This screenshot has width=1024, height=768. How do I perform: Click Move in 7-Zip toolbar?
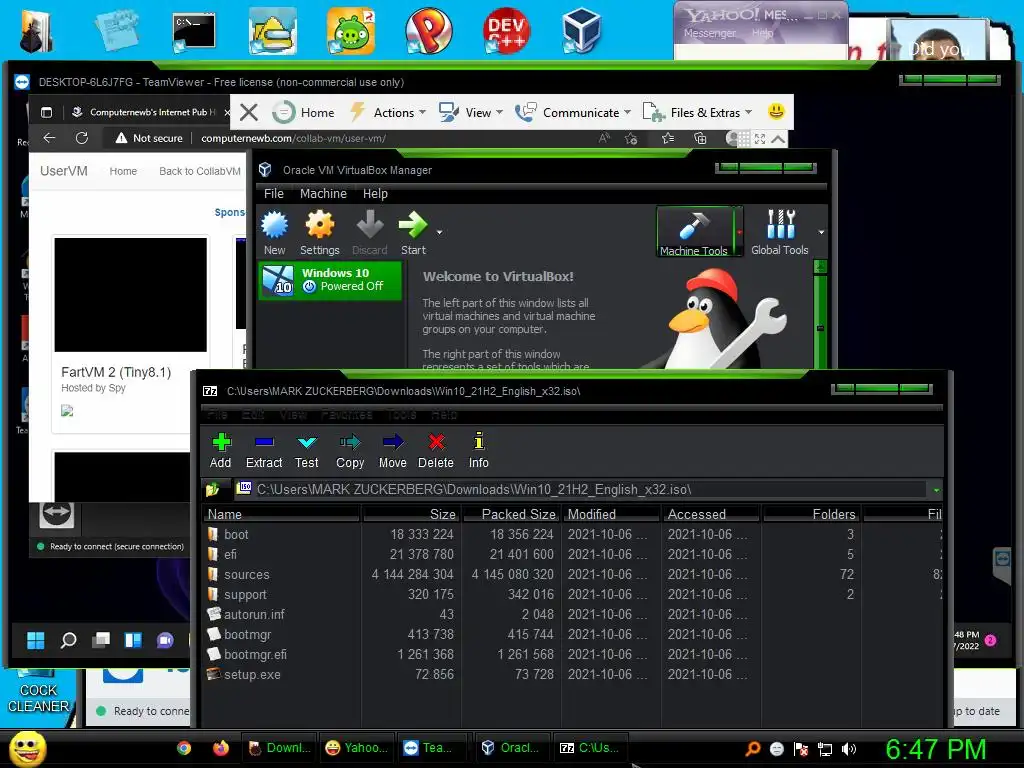coord(392,451)
